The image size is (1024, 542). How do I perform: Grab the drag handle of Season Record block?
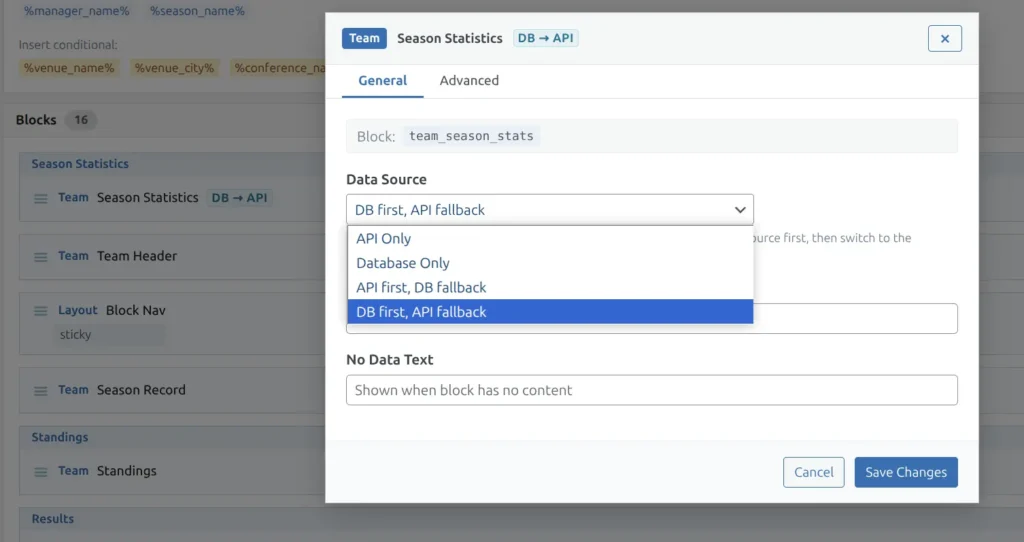40,391
